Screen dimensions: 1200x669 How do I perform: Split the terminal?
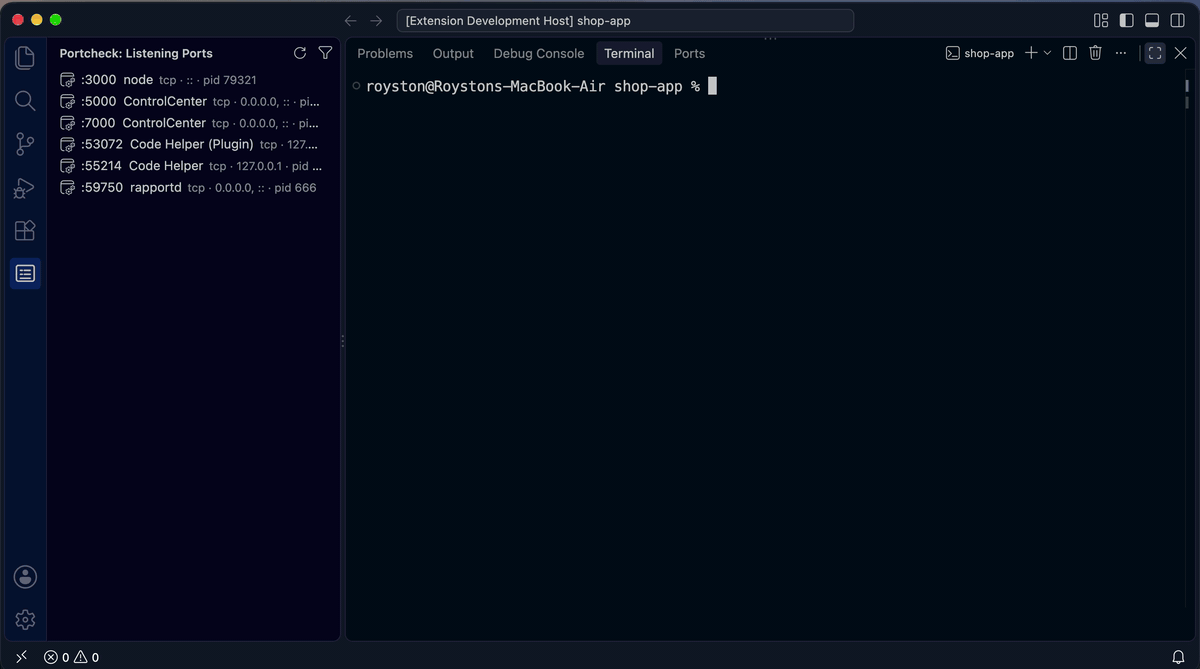(1070, 53)
